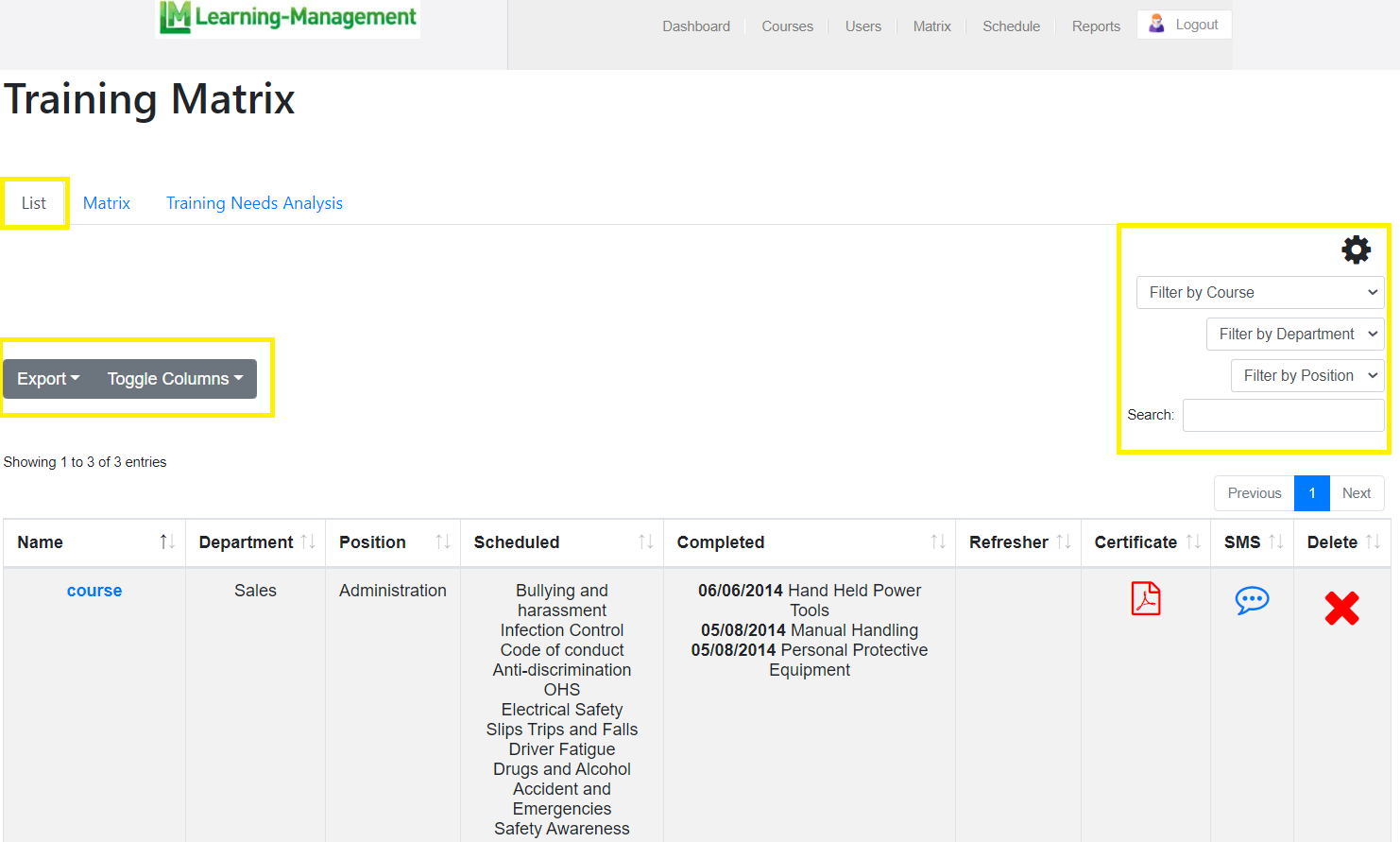
Task: Open the Export dropdown button
Action: point(48,379)
